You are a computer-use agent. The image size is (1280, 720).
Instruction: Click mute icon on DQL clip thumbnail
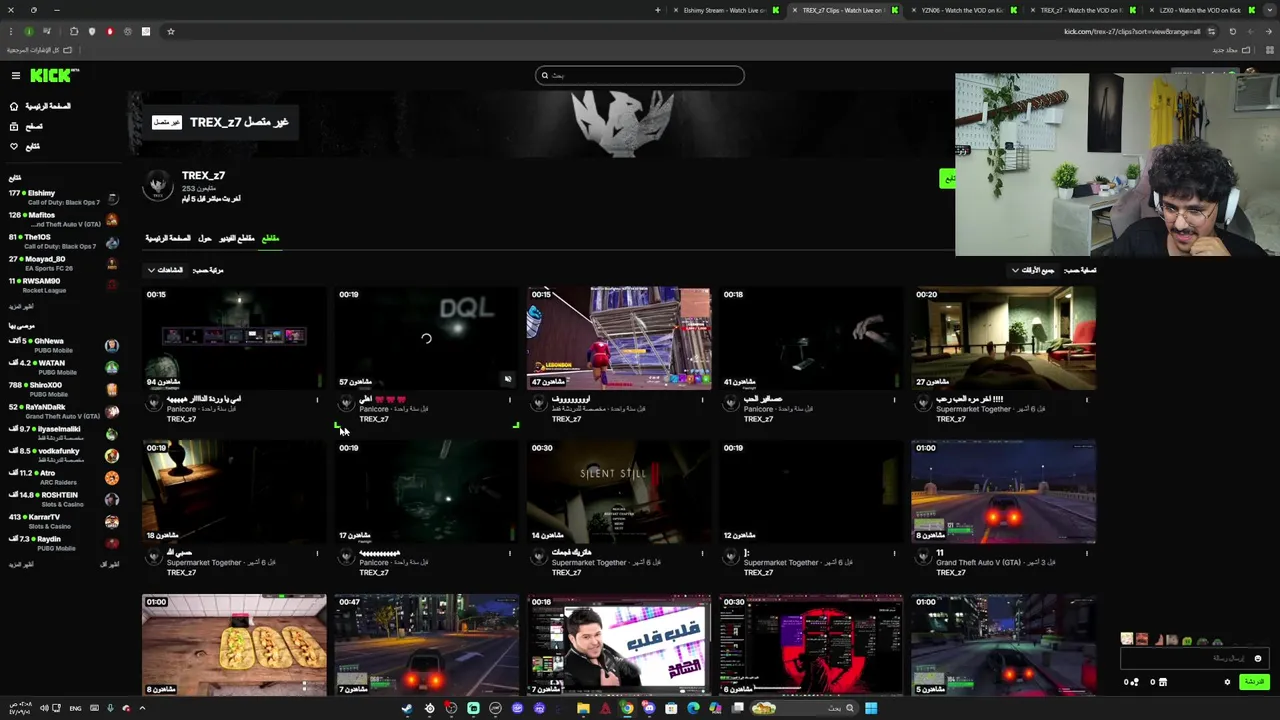click(x=507, y=379)
